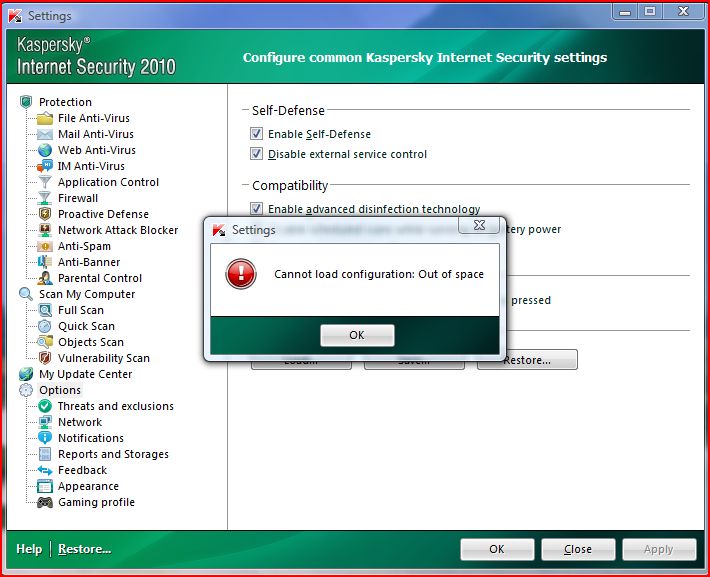This screenshot has width=710, height=577.
Task: Select File Anti-Virus in the tree
Action: pyautogui.click(x=94, y=118)
